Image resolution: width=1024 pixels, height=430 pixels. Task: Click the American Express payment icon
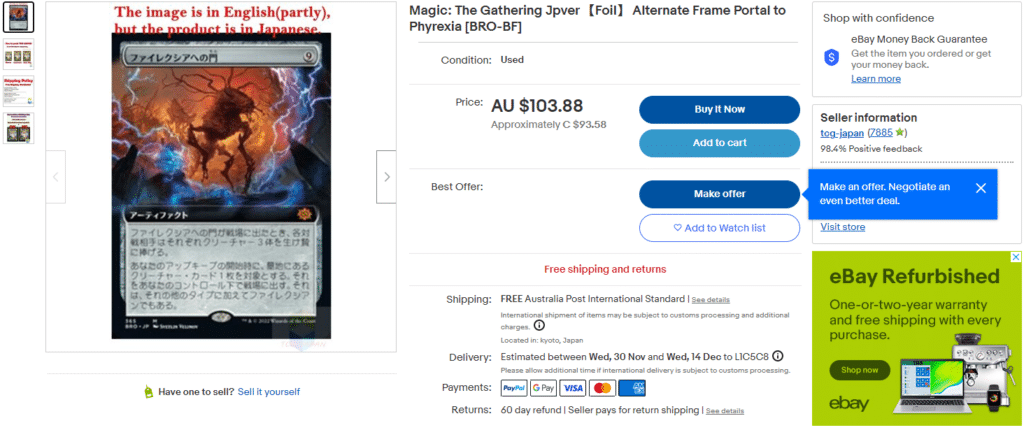631,387
